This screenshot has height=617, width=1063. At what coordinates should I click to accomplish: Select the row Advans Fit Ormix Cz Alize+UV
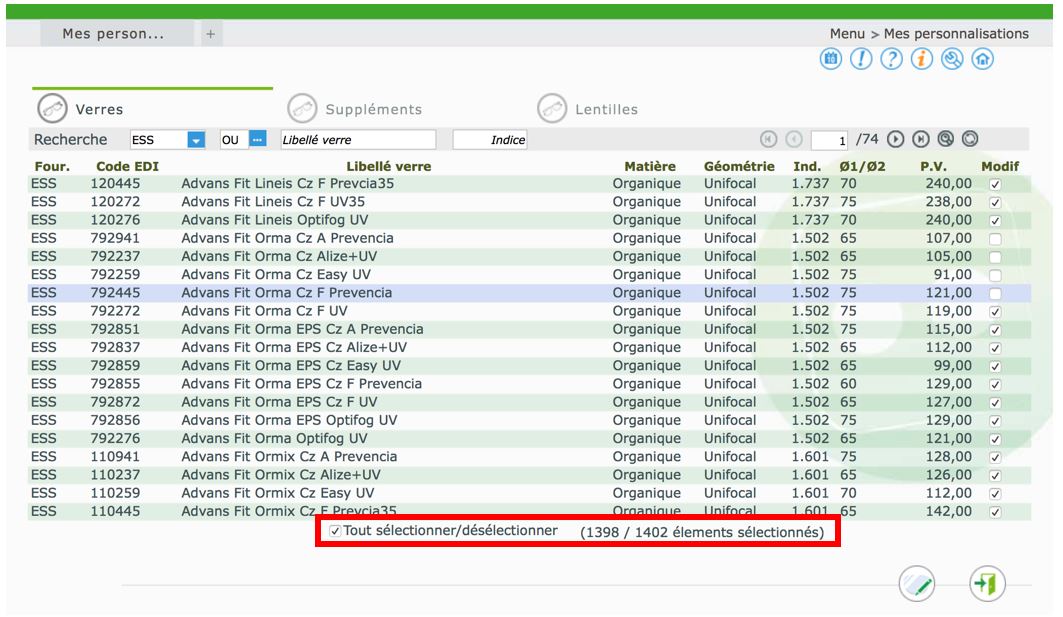tap(529, 475)
